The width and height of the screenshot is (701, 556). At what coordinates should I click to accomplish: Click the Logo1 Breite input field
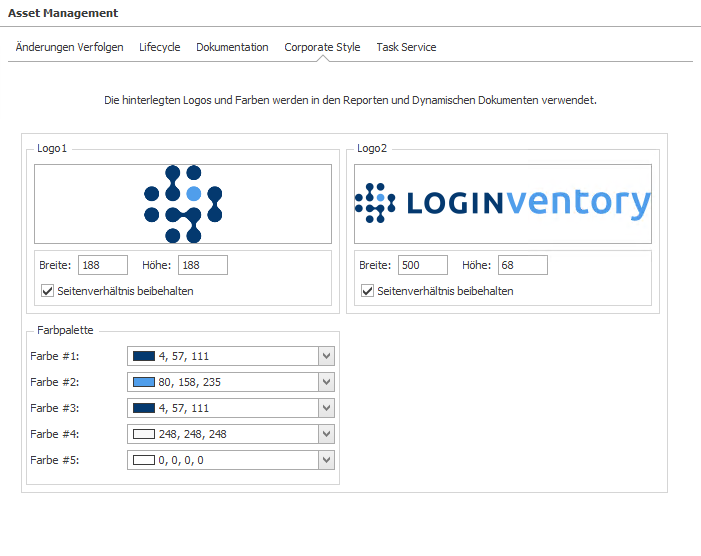103,265
